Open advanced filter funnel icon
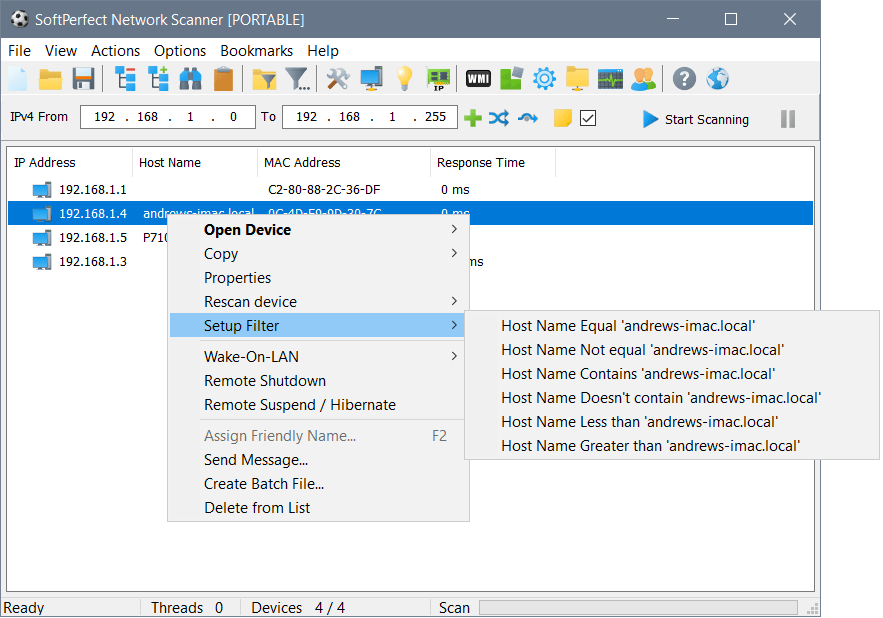Viewport: 883px width, 618px height. (297, 79)
